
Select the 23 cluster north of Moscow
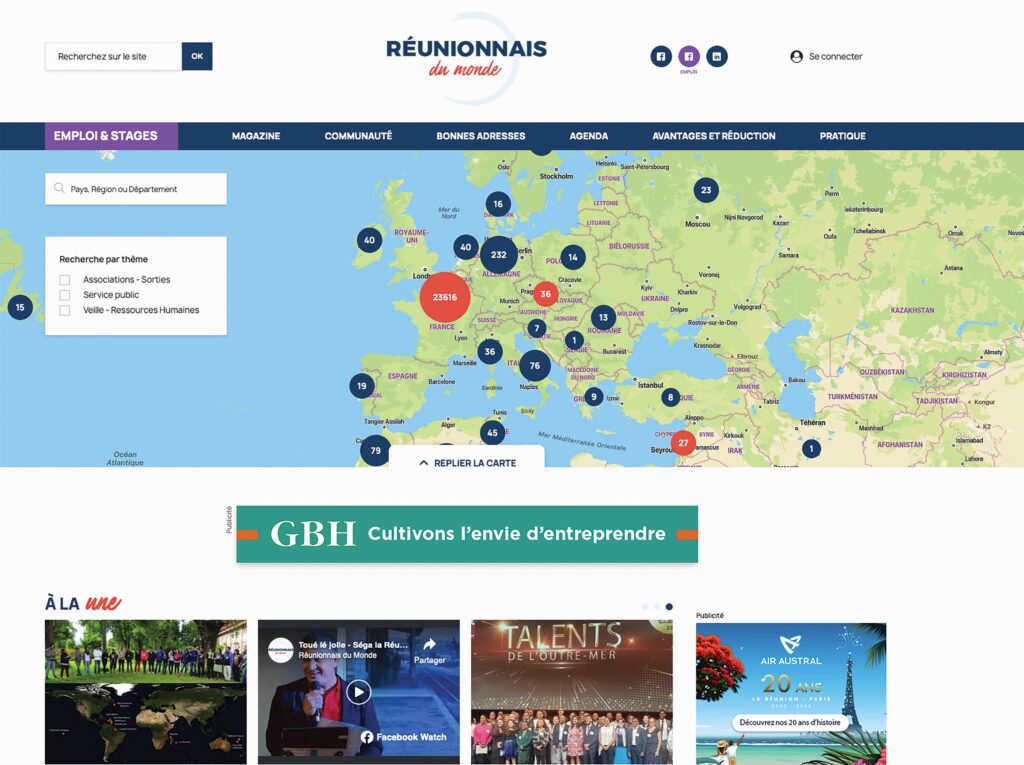click(706, 190)
